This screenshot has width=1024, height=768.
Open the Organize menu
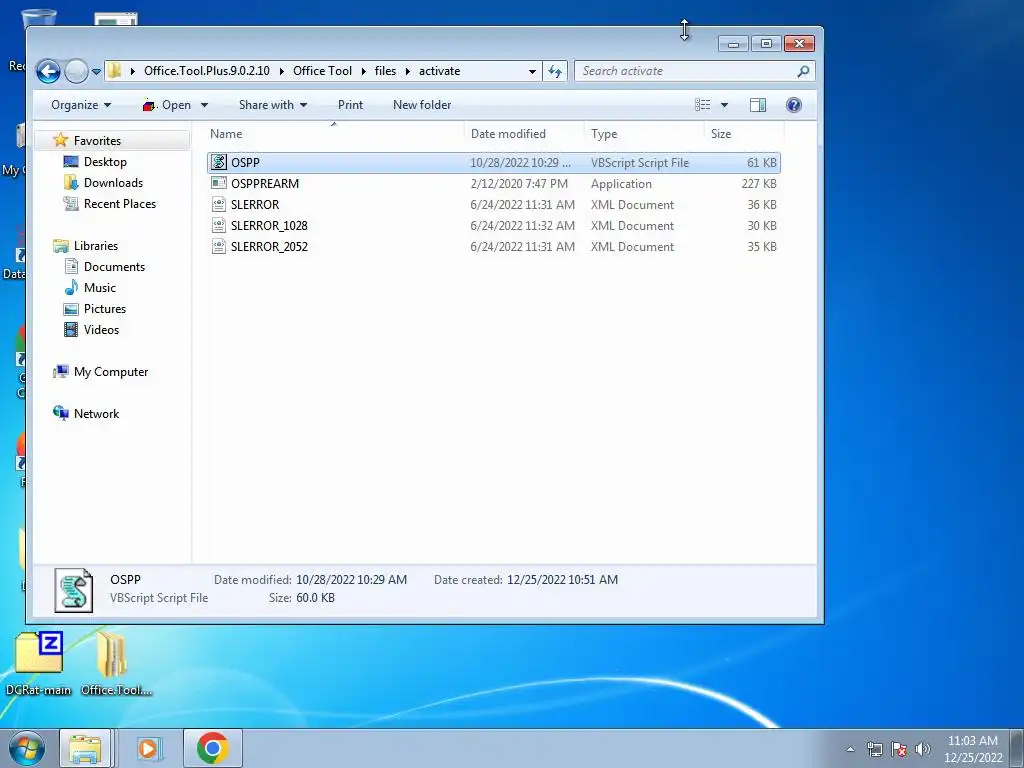pos(81,104)
